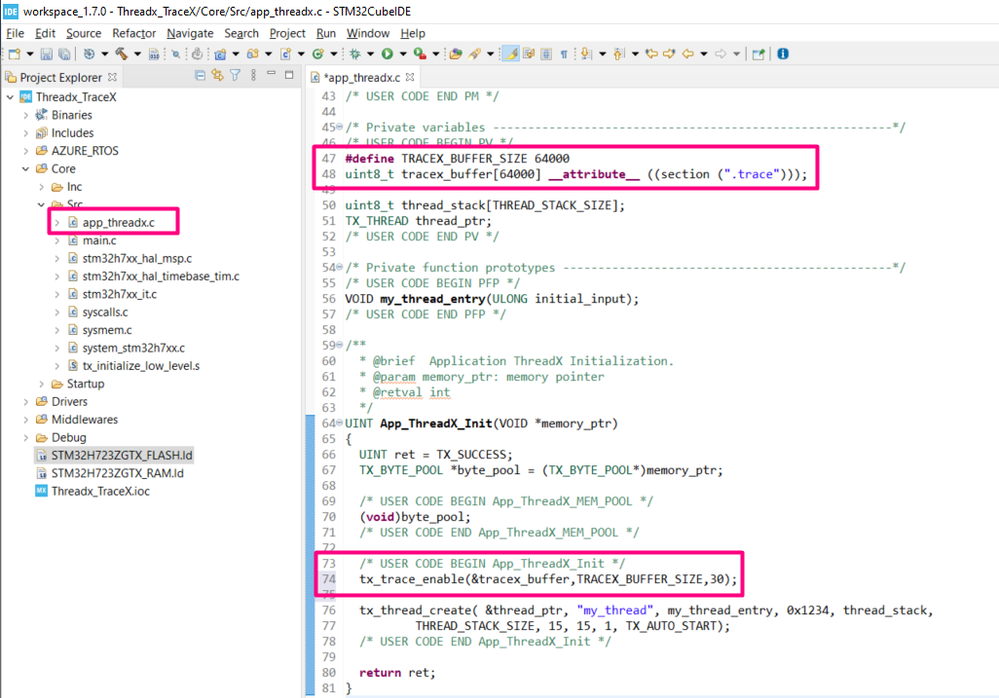The height and width of the screenshot is (698, 999).
Task: Open dropdown next to New file icon
Action: click(x=30, y=54)
